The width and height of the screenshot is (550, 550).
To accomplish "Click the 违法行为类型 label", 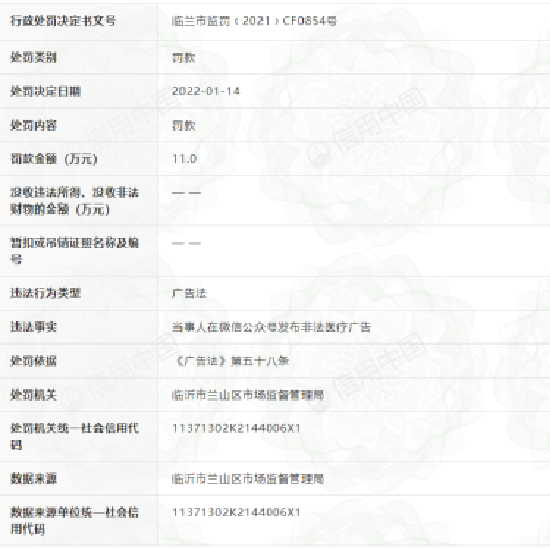I will [46, 293].
